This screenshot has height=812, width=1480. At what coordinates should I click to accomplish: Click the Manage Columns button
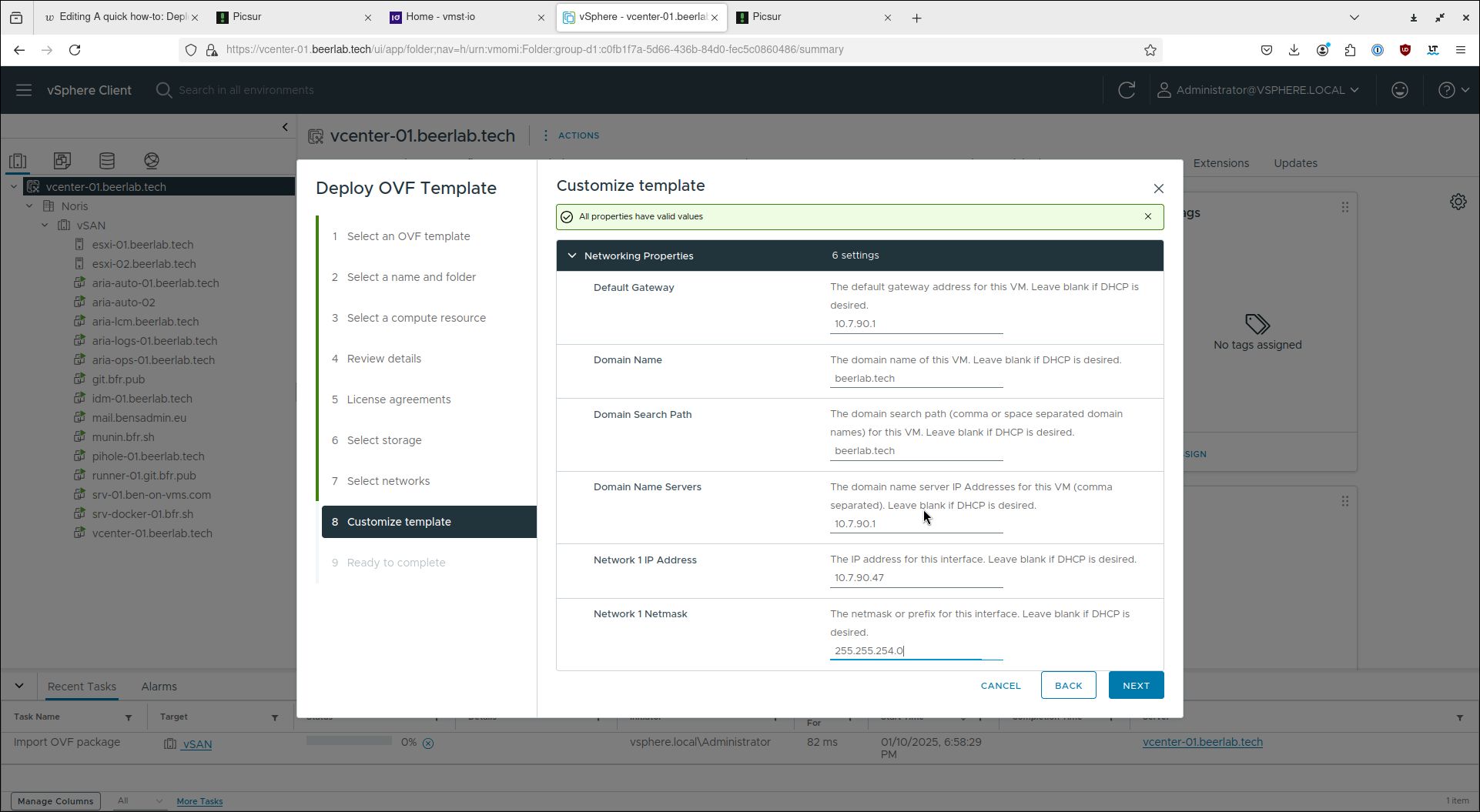point(55,801)
